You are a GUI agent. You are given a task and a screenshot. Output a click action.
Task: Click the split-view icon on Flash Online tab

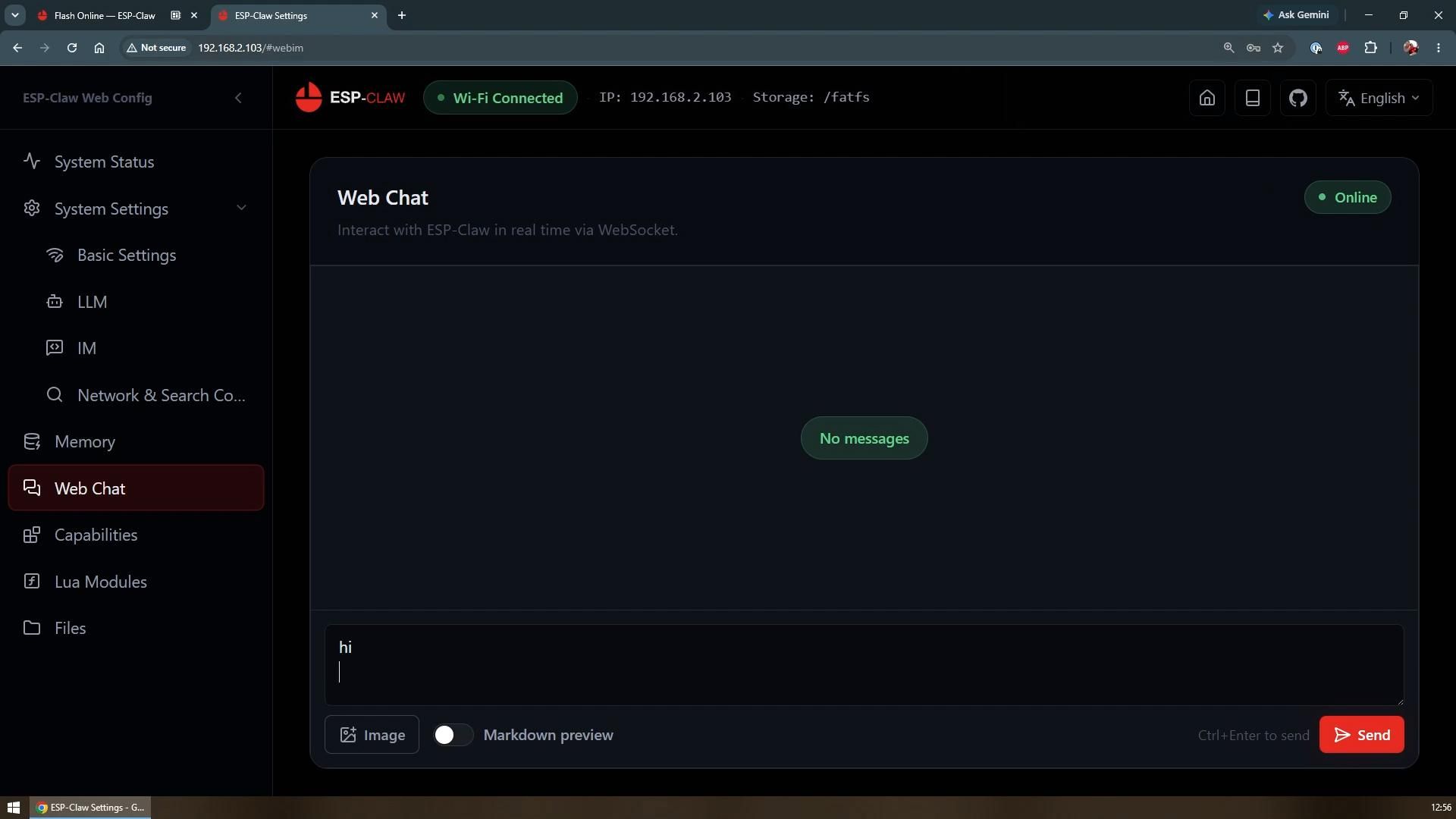pos(175,15)
